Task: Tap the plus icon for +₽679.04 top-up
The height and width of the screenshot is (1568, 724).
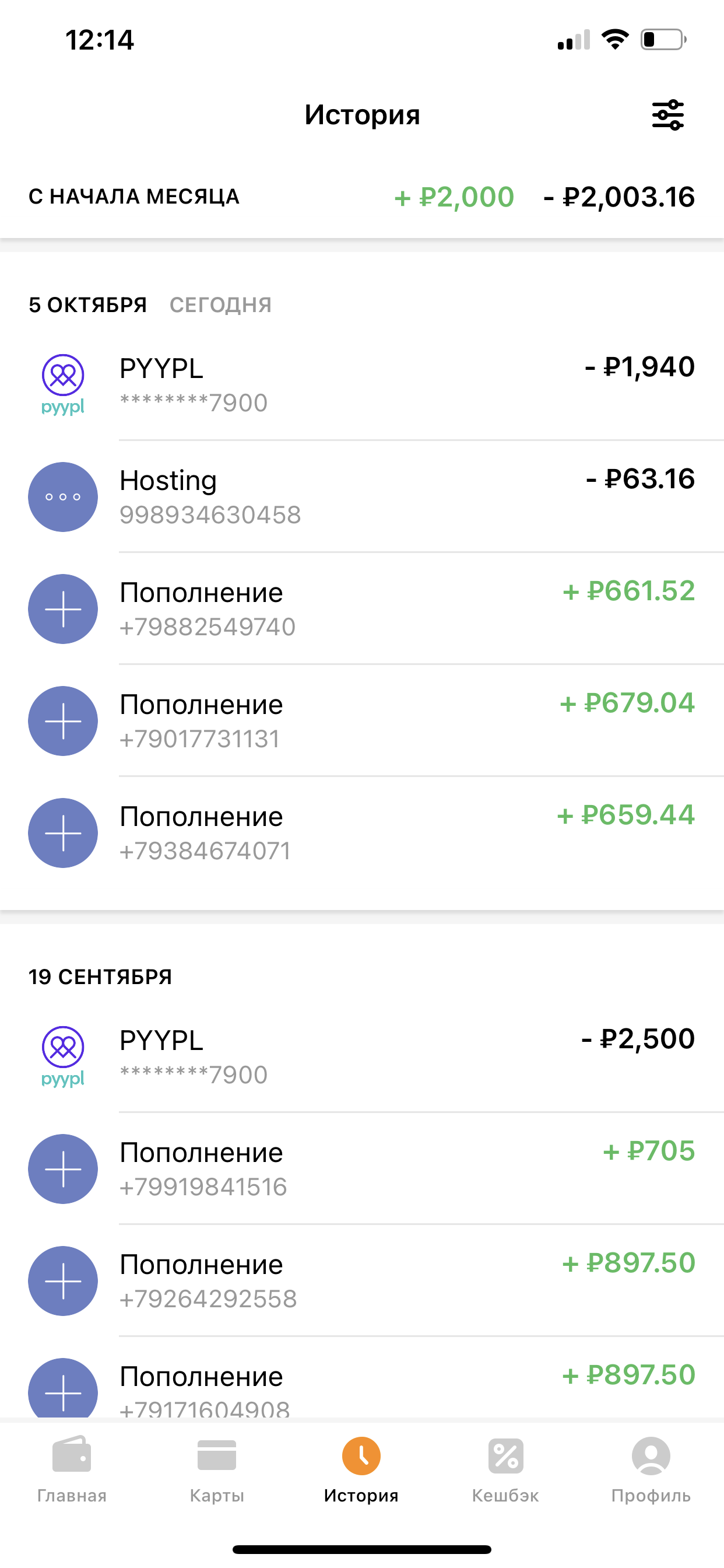Action: tap(63, 720)
